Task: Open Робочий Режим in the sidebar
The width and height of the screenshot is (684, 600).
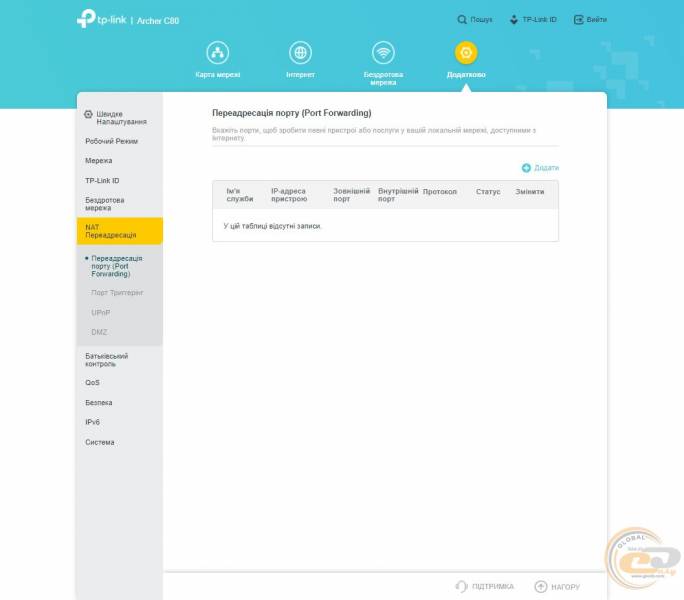Action: [112, 141]
